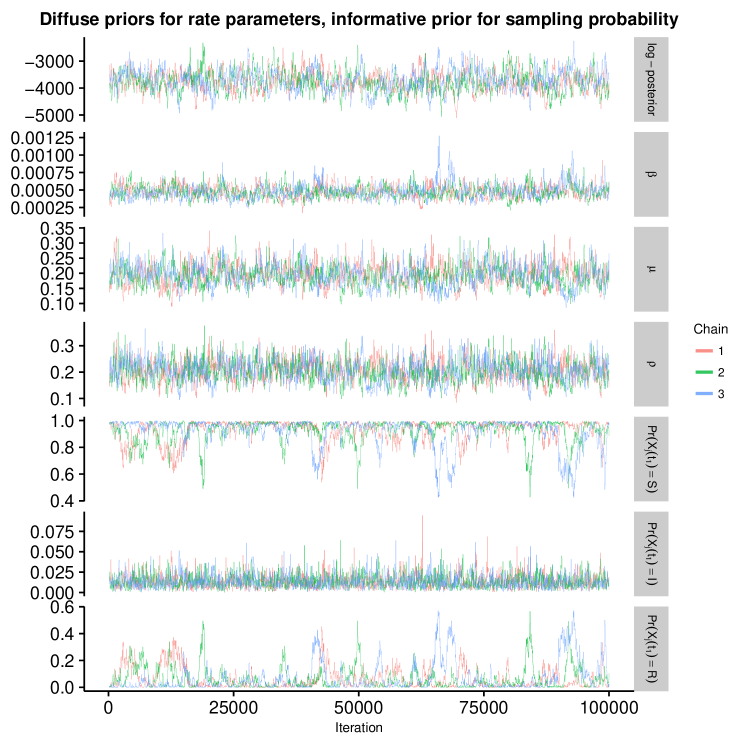Click y-axis label 0.15 in μ panel
747x747 pixels.
(57, 289)
